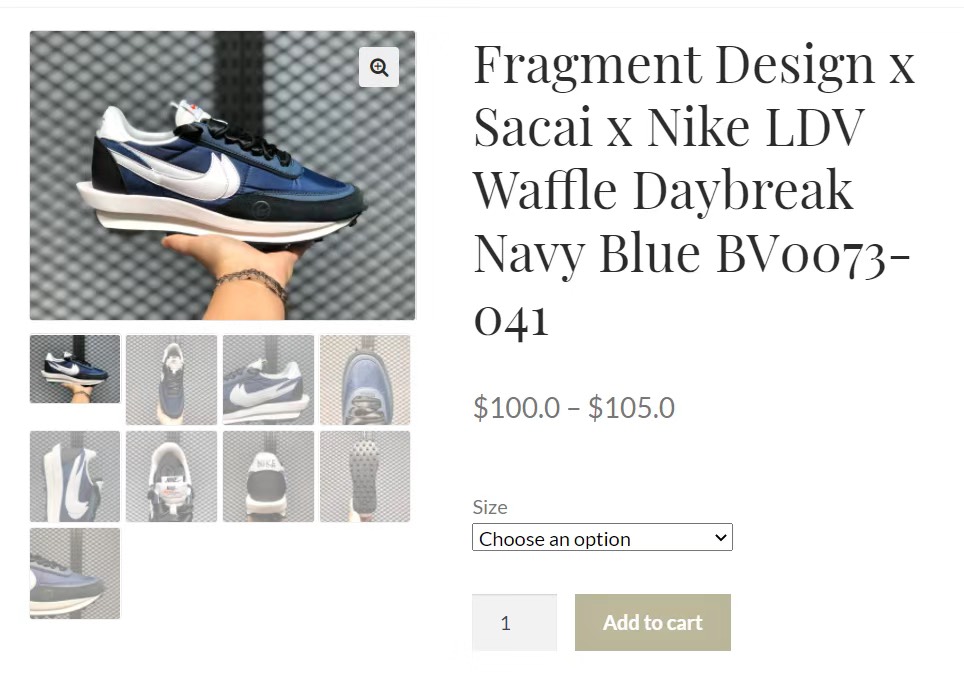This screenshot has height=700, width=964.
Task: Click the dropdown chevron next to Choose an option
Action: (719, 537)
